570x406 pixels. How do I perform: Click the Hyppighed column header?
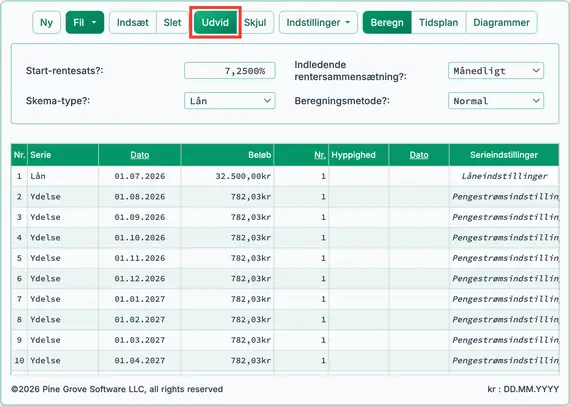point(359,155)
